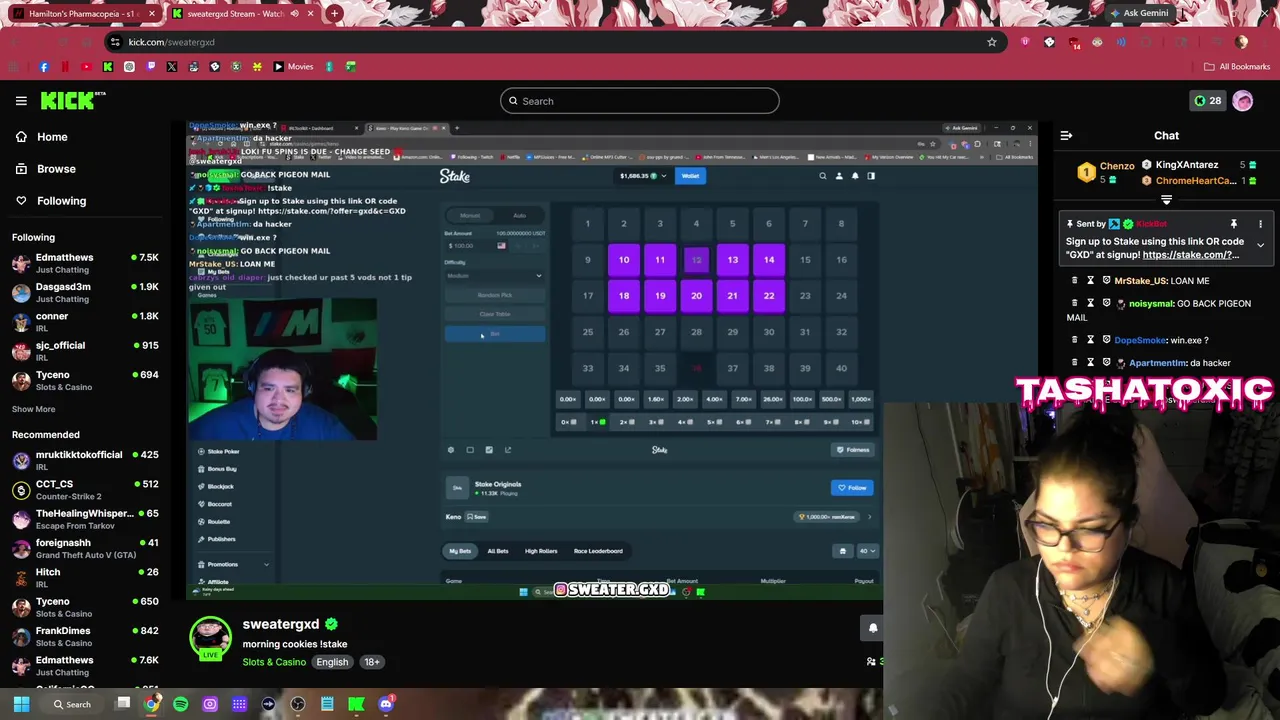Click the Ask Gemini button
Image resolution: width=1280 pixels, height=720 pixels.
1140,13
